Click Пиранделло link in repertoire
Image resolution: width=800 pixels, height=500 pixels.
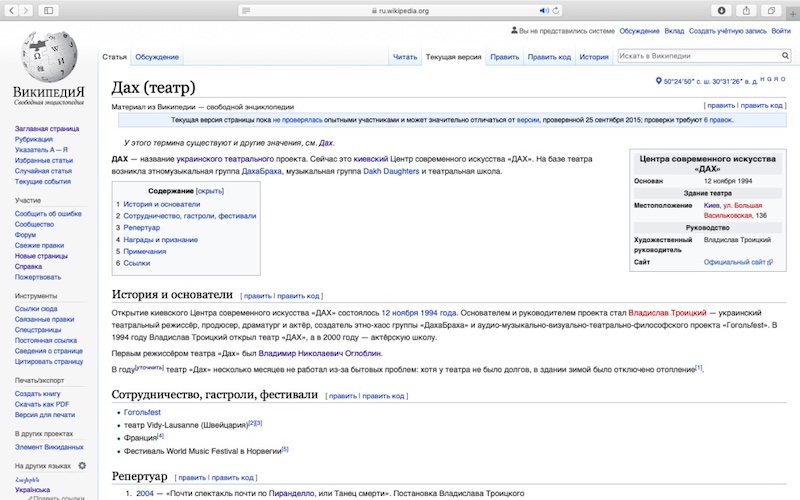pos(291,493)
